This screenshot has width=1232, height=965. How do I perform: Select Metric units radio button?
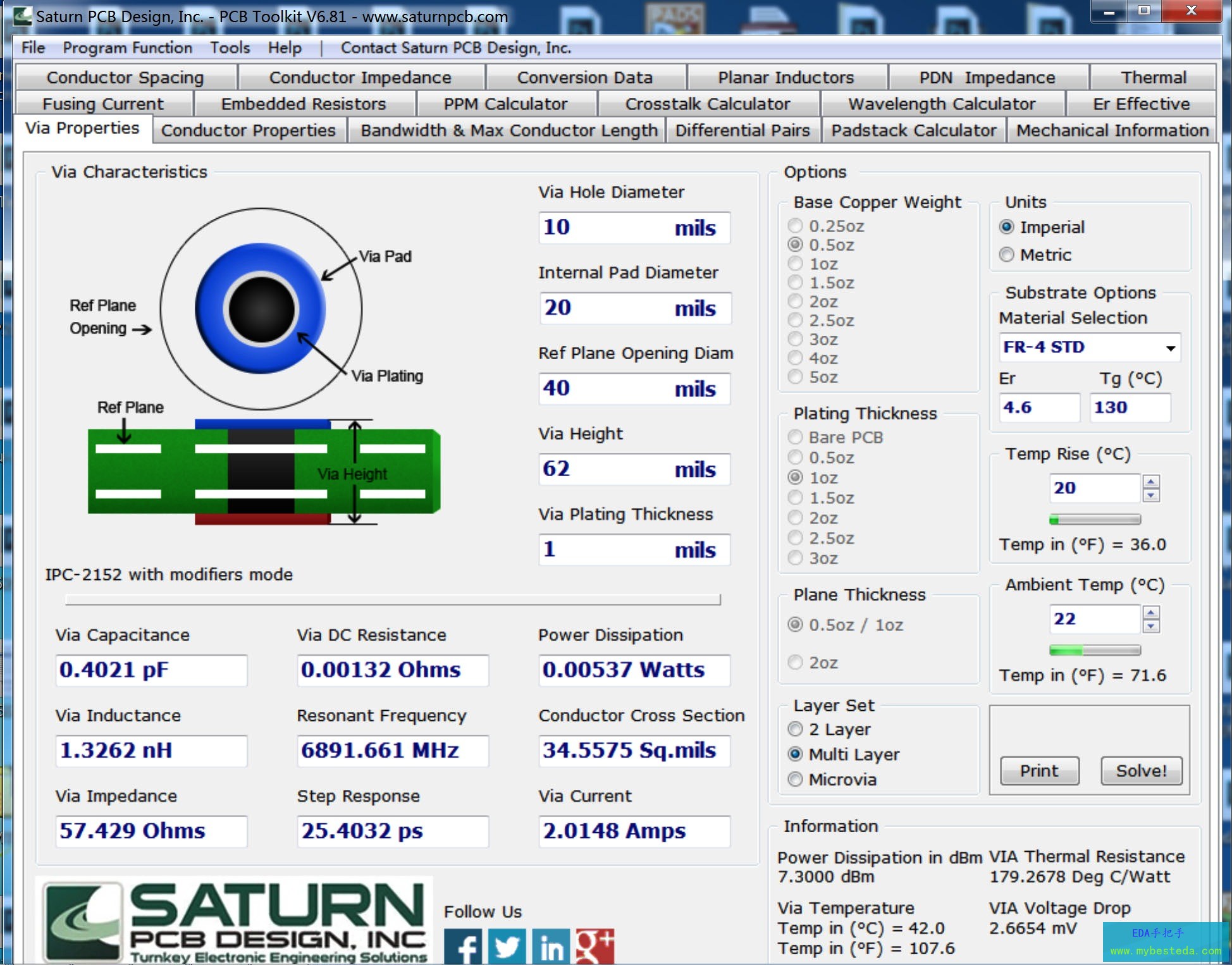1006,255
